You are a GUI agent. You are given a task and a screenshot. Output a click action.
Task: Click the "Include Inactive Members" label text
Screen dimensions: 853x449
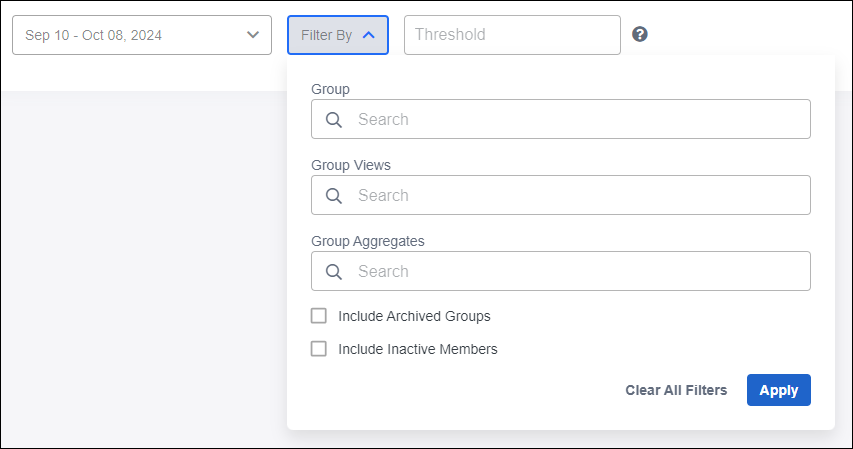[x=417, y=349]
